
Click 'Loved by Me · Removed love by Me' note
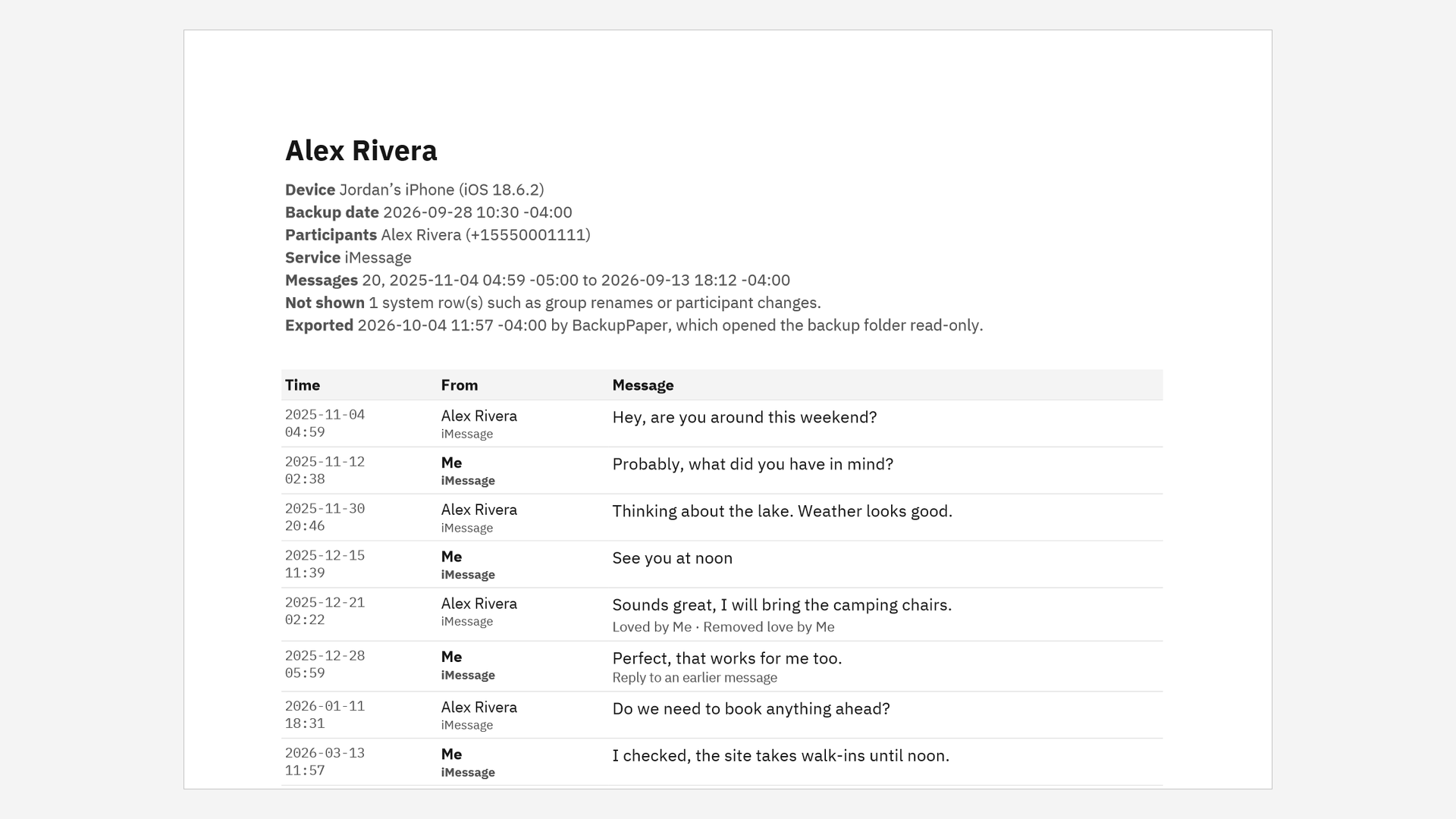point(723,627)
